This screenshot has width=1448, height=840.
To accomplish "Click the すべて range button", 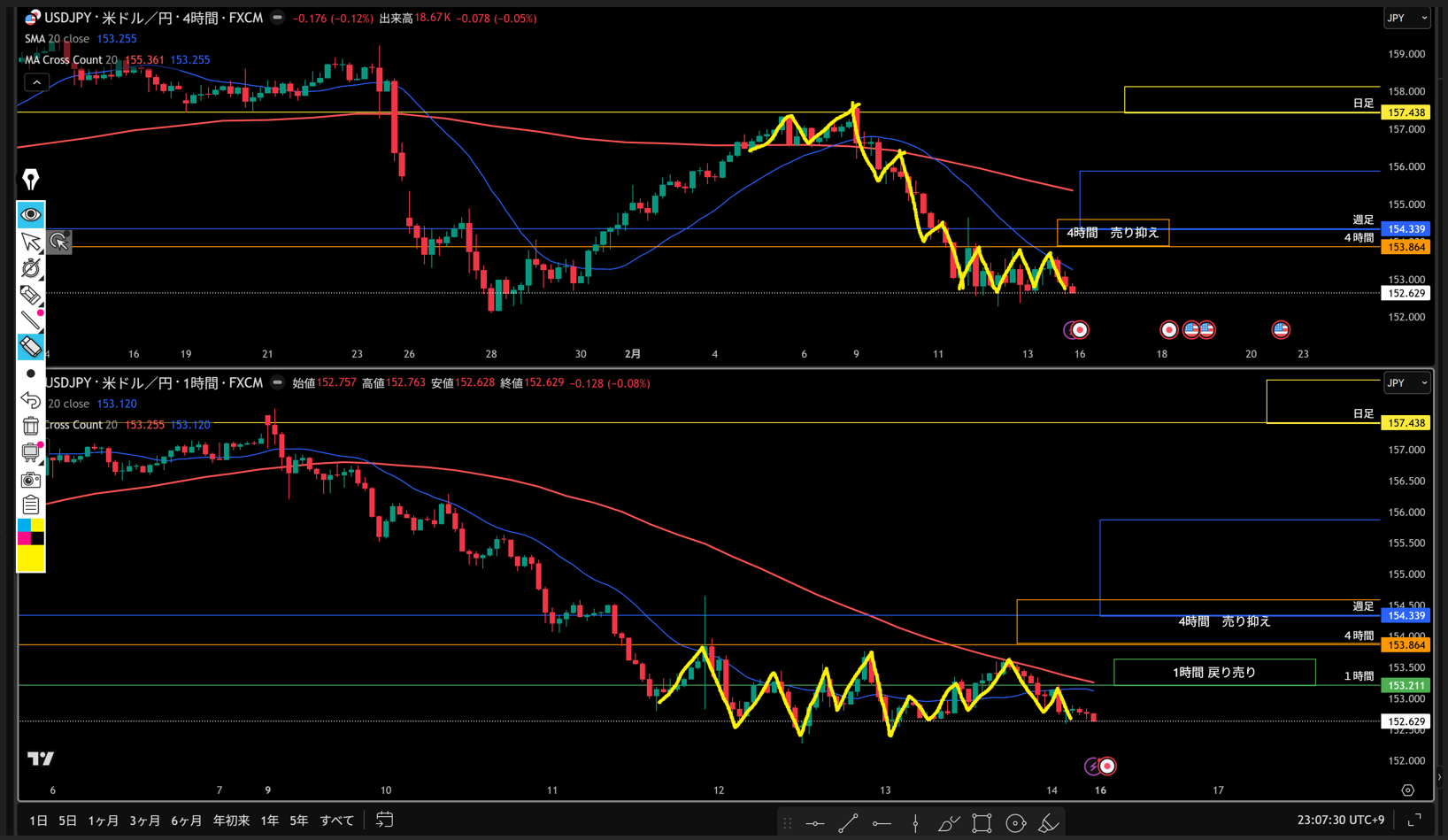I will 336,821.
